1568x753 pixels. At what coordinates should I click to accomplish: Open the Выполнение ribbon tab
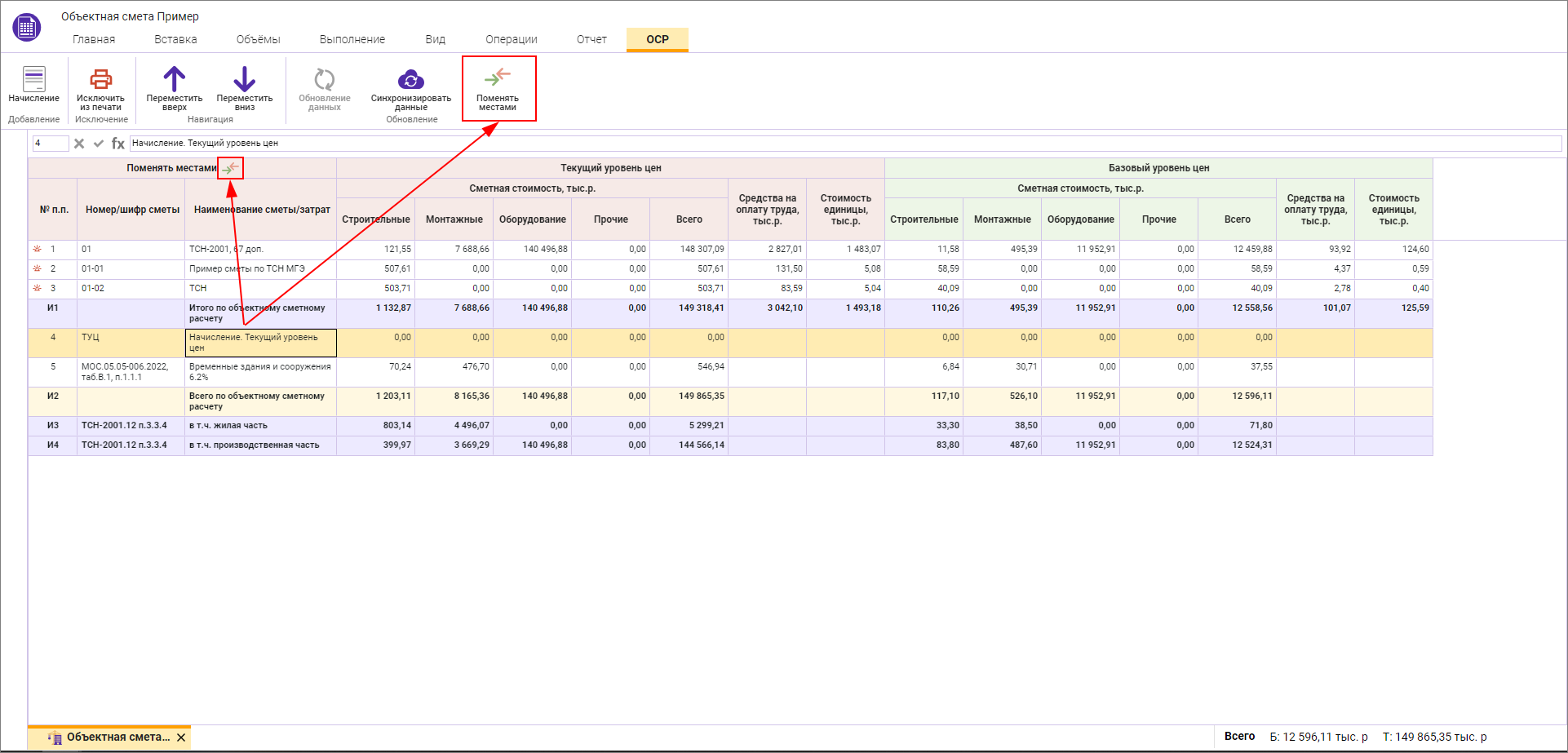tap(352, 39)
